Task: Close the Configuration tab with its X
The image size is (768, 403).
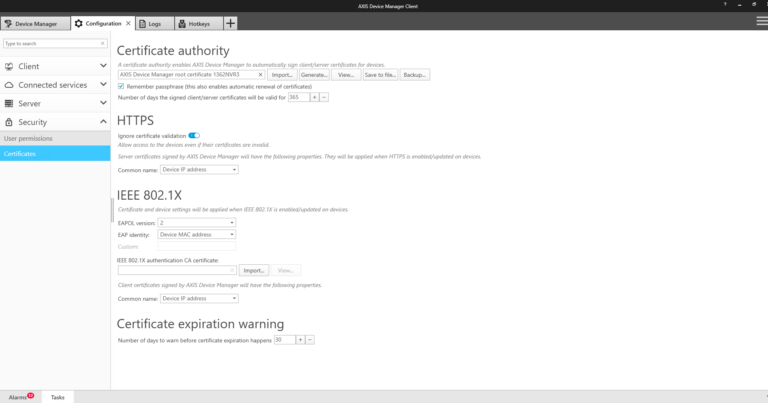Action: [128, 23]
